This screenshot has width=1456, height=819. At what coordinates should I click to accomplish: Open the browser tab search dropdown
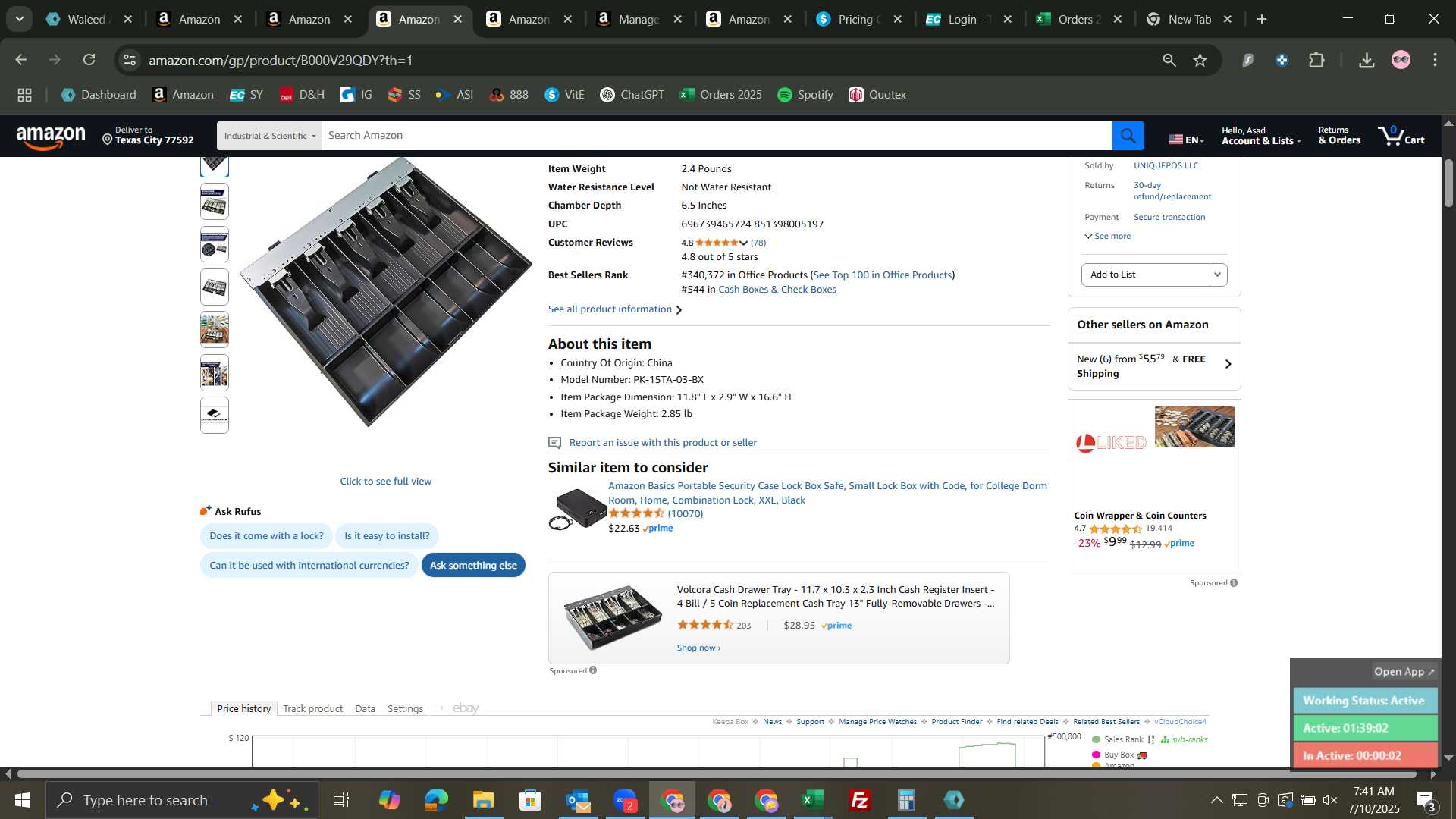pos(19,19)
